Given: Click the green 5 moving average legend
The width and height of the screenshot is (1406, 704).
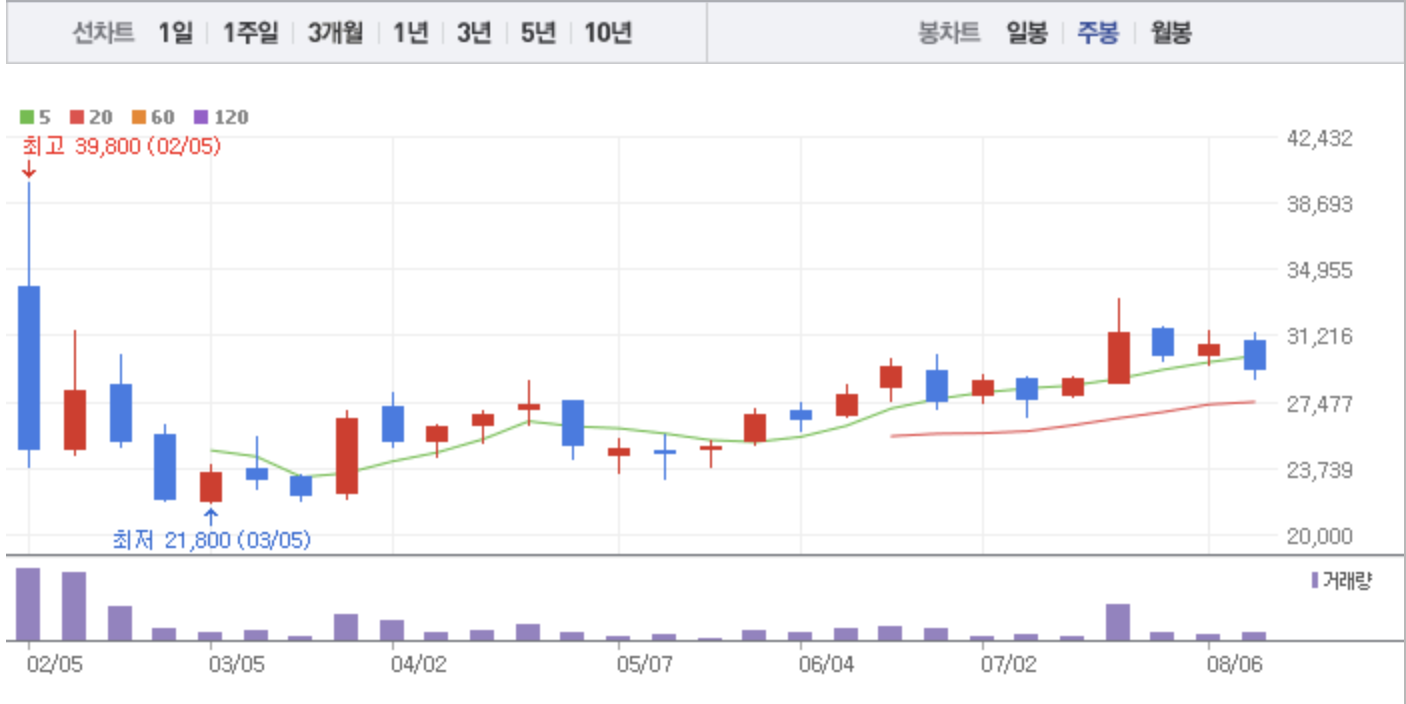Looking at the screenshot, I should 36,117.
